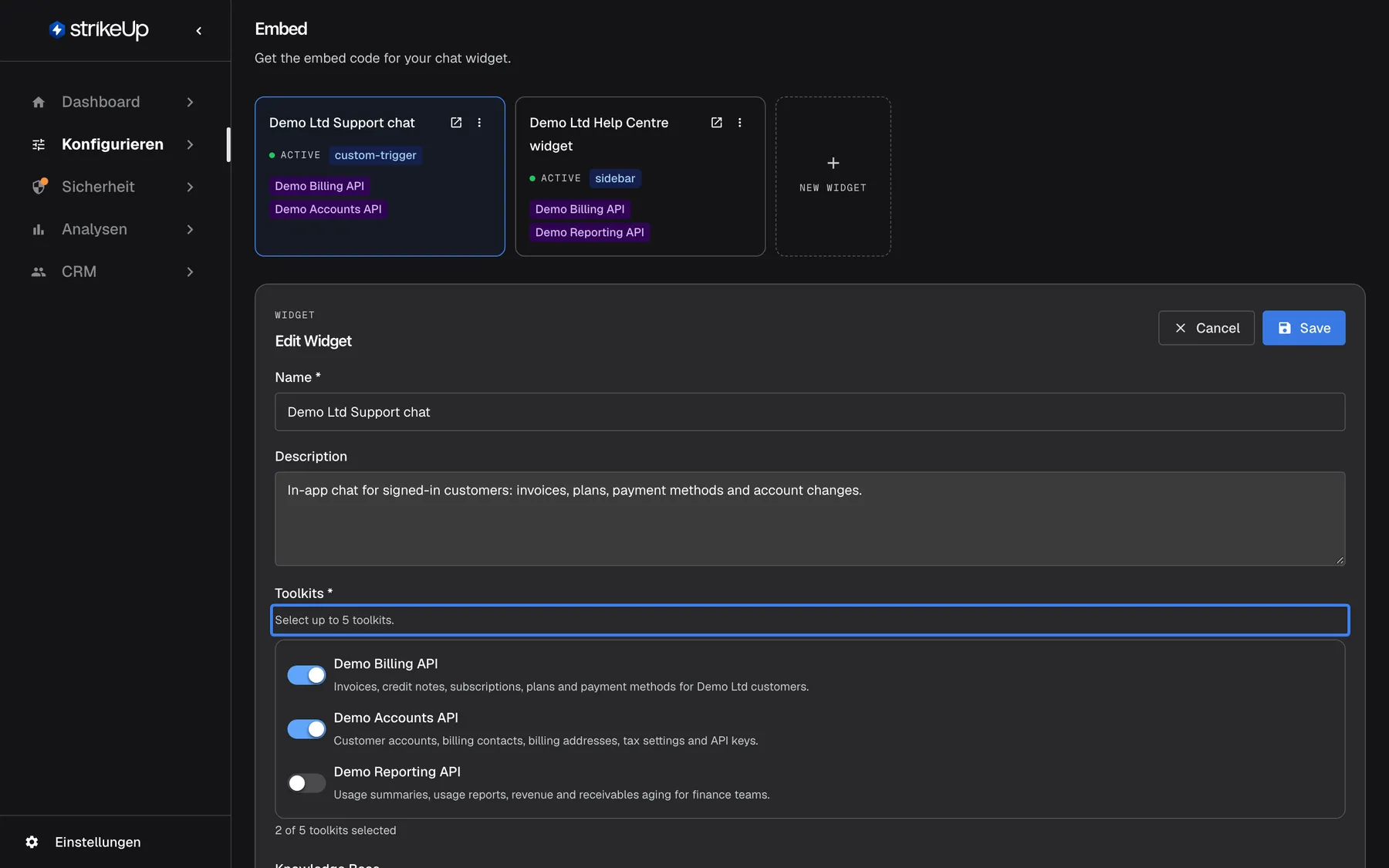The image size is (1389, 868).
Task: Click the ACTIVE status on Support chat card
Action: point(295,155)
